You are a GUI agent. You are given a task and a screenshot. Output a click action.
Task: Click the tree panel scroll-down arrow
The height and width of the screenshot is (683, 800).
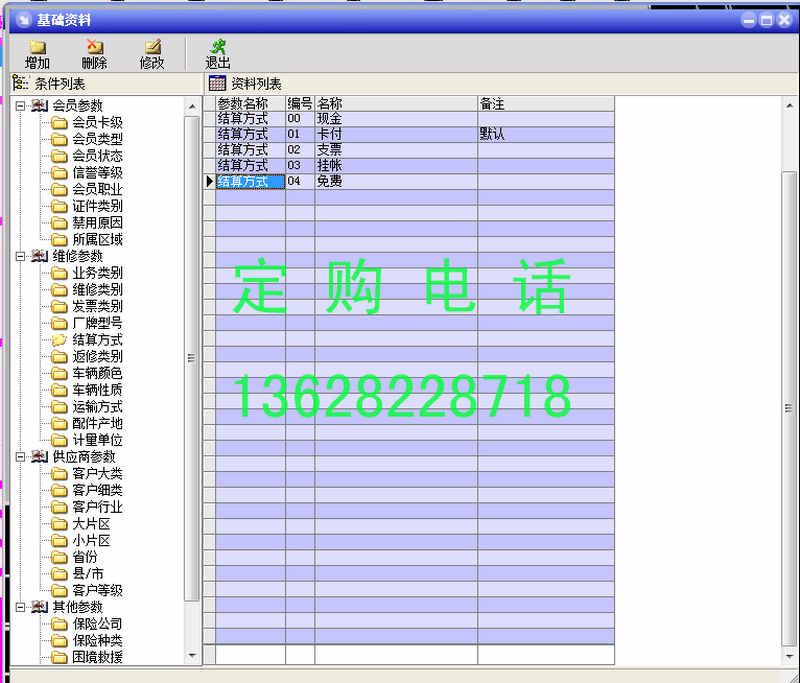tap(192, 655)
